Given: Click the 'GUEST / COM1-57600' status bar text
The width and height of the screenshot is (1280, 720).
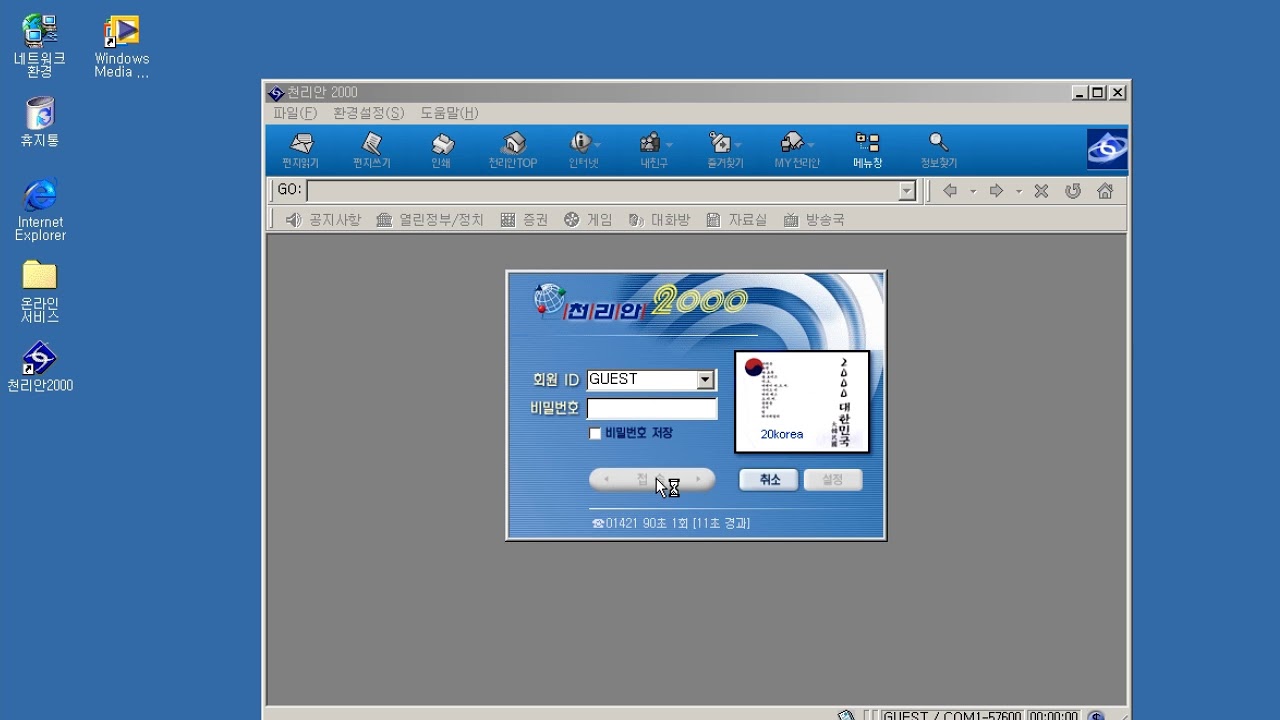Looking at the screenshot, I should coord(952,716).
